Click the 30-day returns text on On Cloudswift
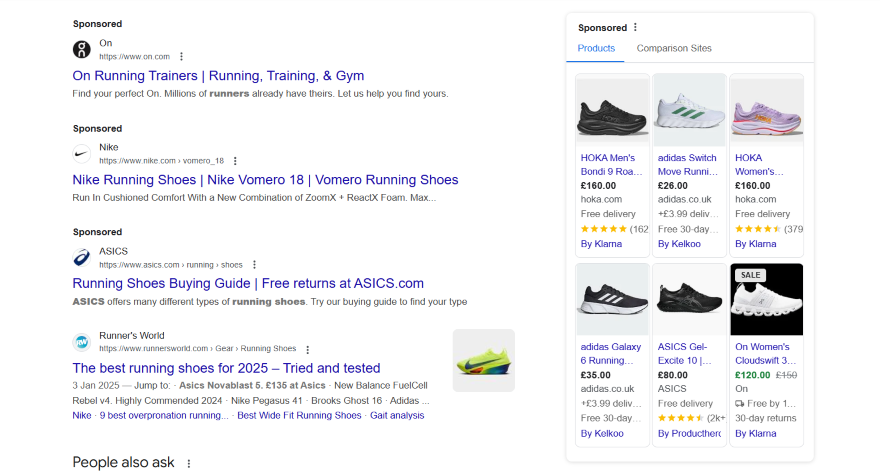The width and height of the screenshot is (880, 474). 766,418
